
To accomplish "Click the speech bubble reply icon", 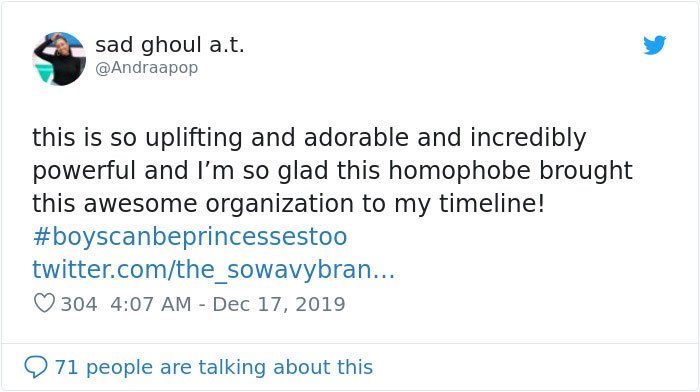I will click(36, 367).
